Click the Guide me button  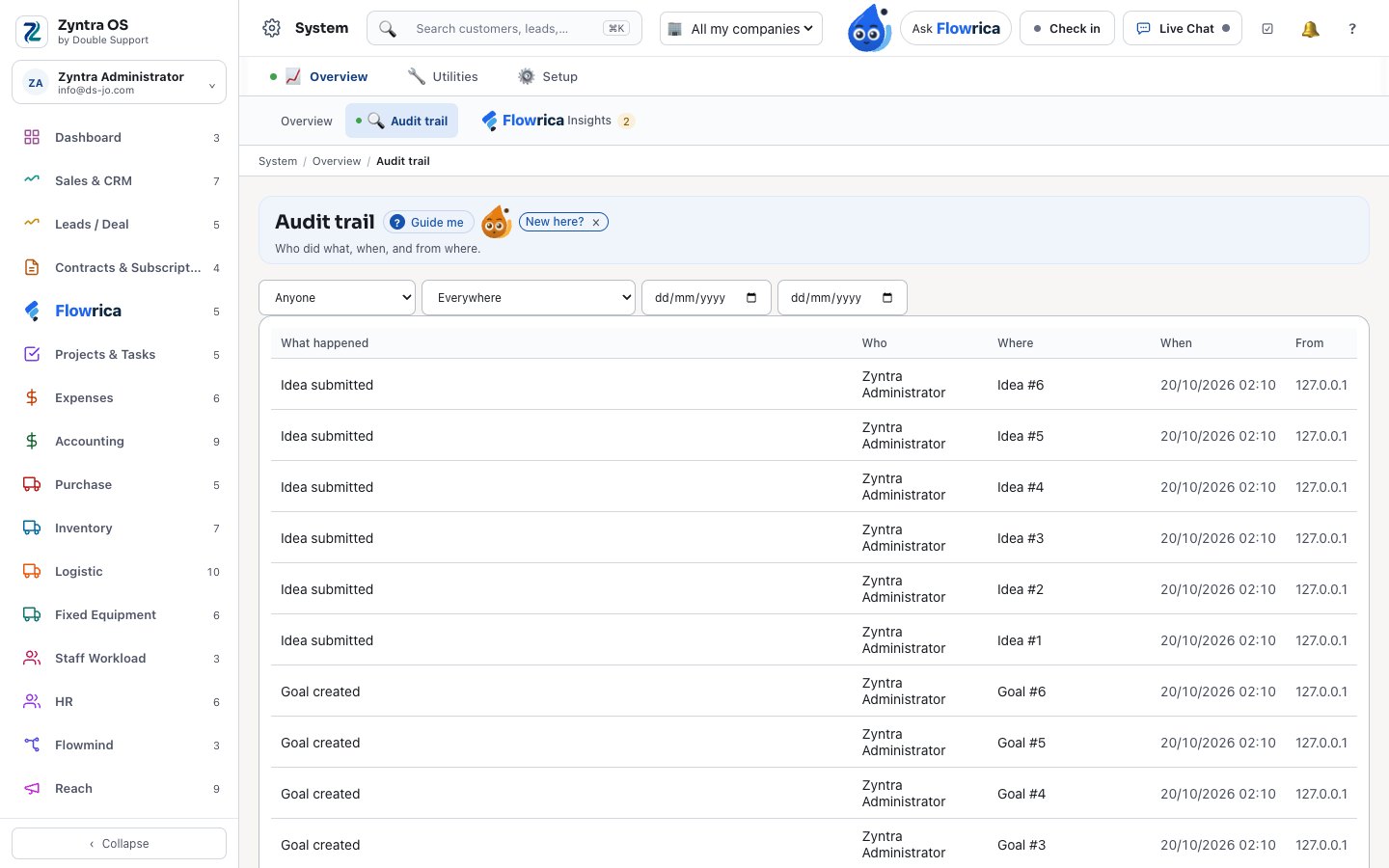pos(428,223)
